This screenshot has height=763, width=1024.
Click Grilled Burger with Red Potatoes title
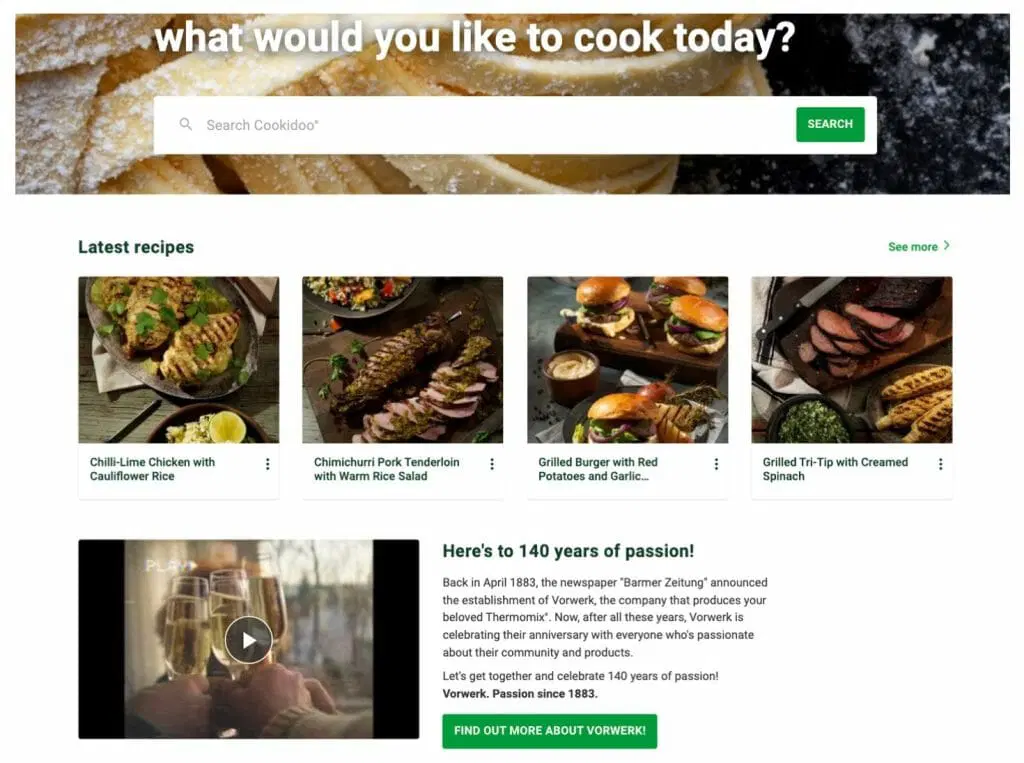[598, 469]
